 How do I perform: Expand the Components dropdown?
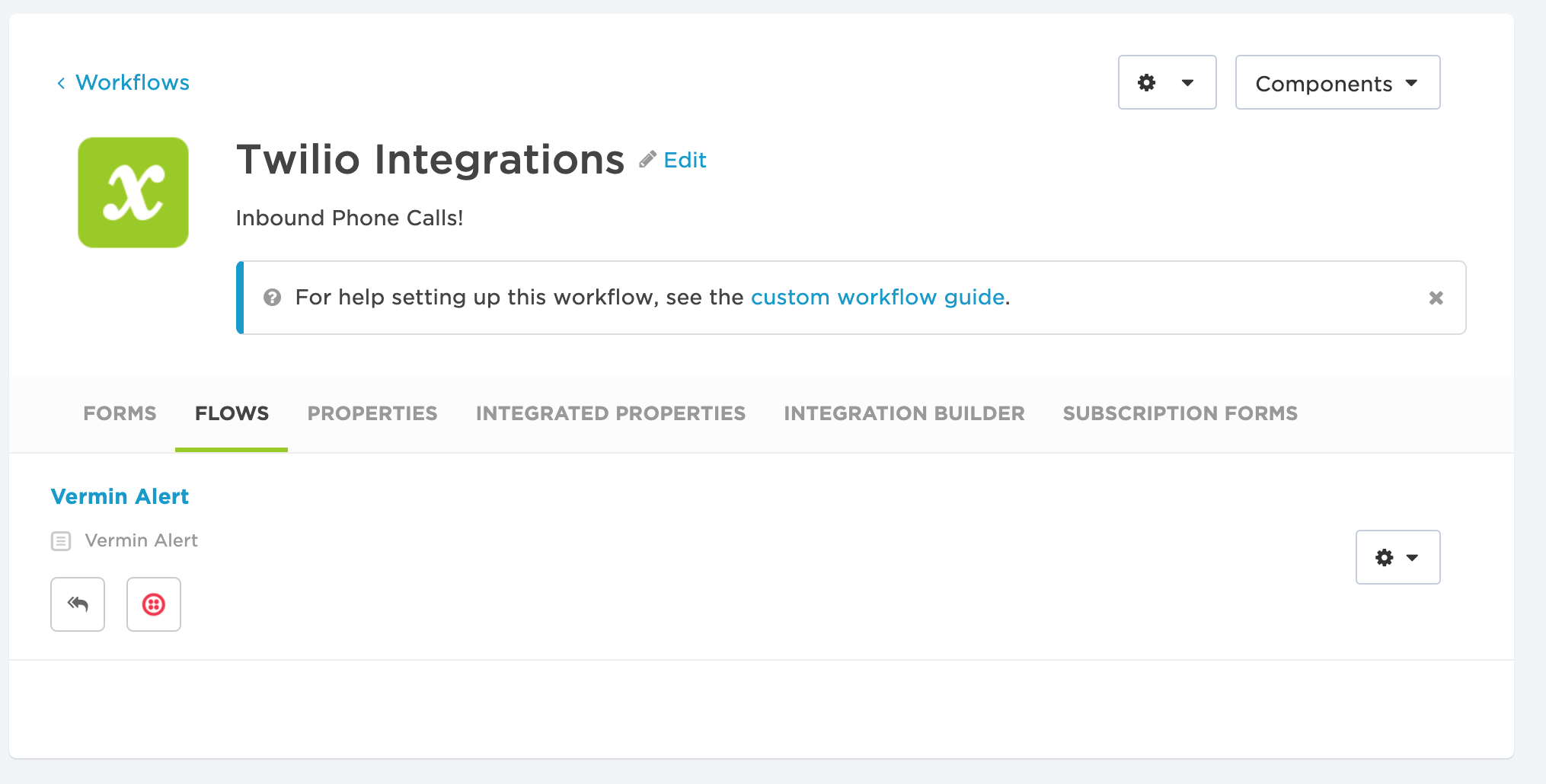(x=1337, y=82)
